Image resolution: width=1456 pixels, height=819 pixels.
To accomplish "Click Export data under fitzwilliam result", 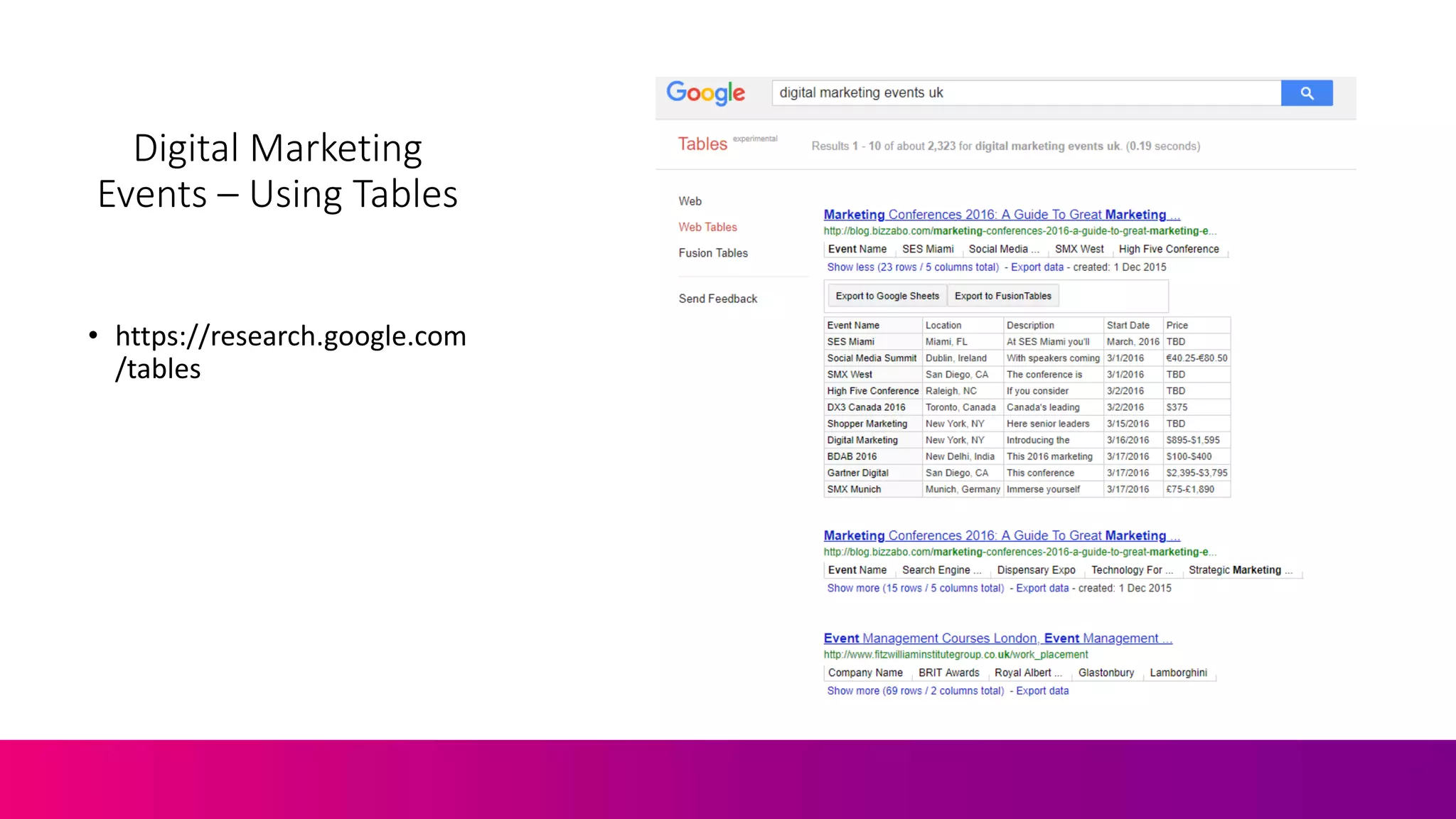I will [x=1042, y=690].
